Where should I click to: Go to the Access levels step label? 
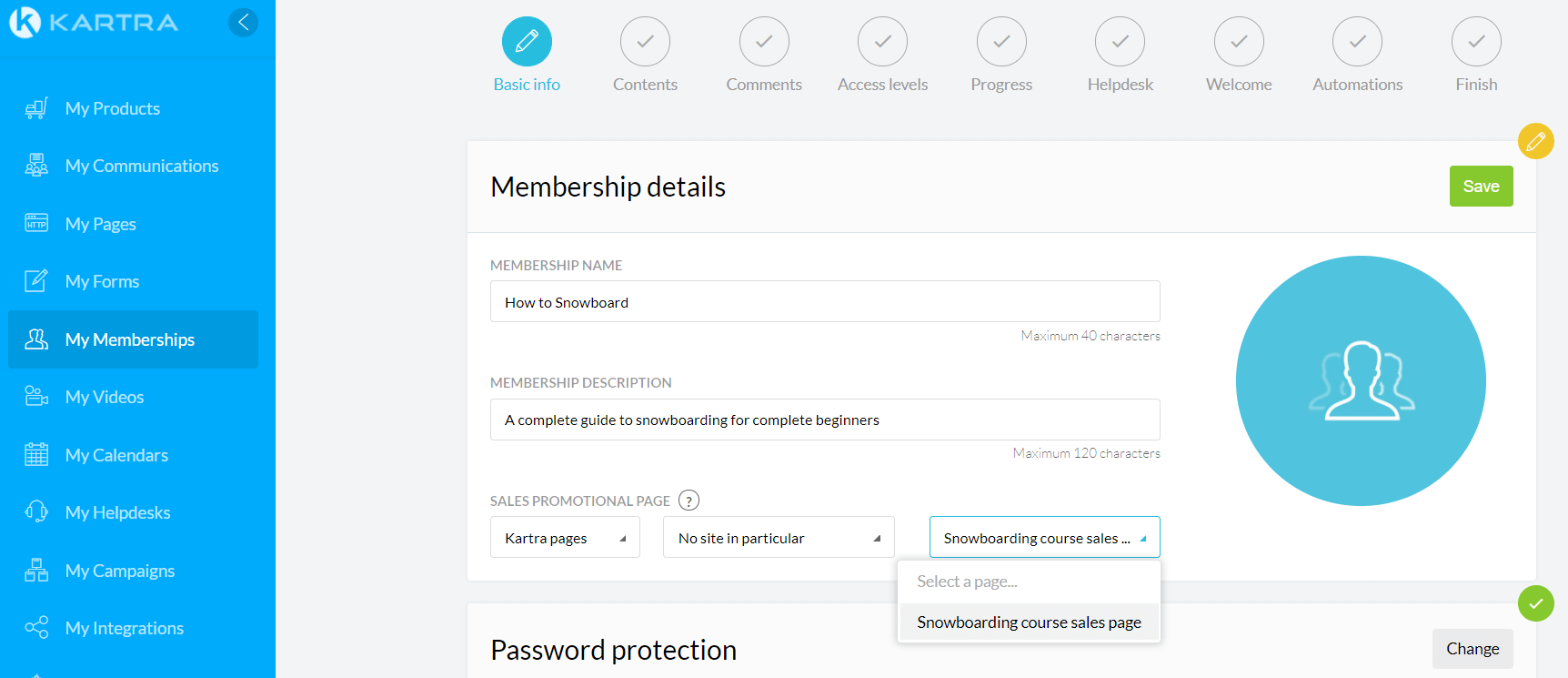(x=883, y=85)
